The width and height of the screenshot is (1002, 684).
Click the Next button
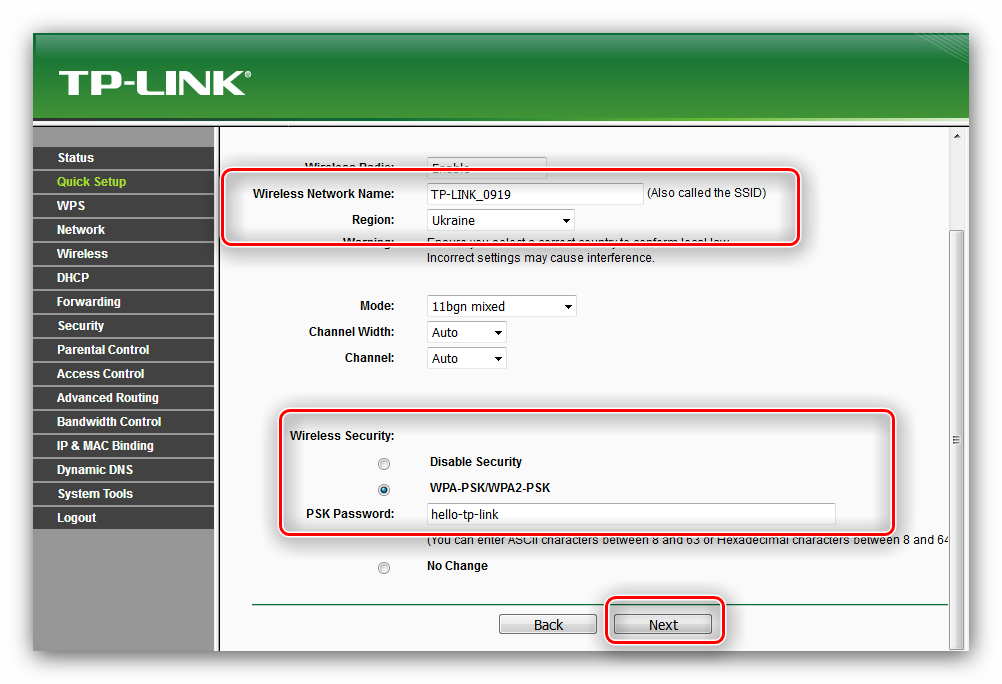click(x=663, y=625)
